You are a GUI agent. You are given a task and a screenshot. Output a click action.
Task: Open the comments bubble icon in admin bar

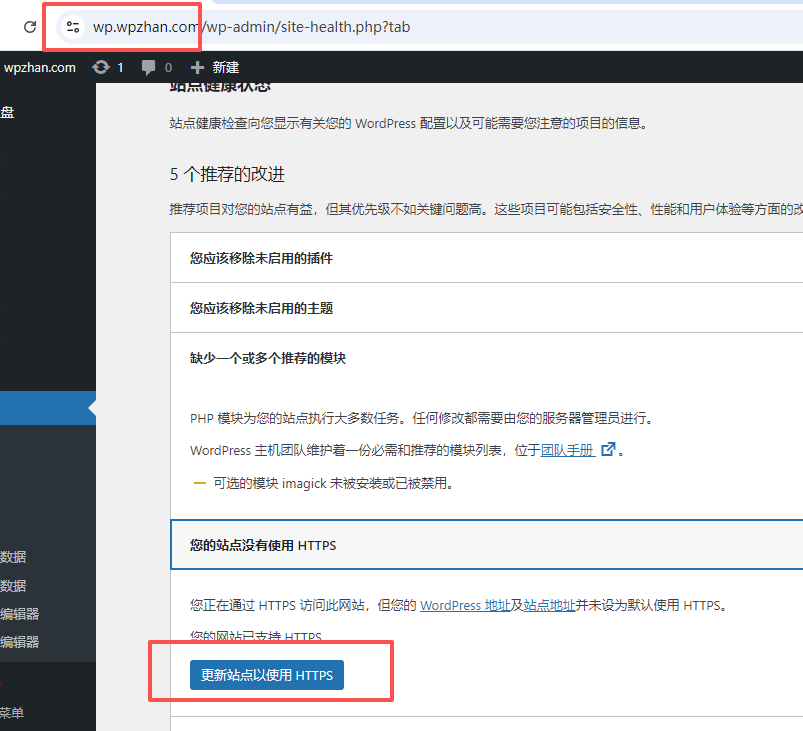point(149,67)
